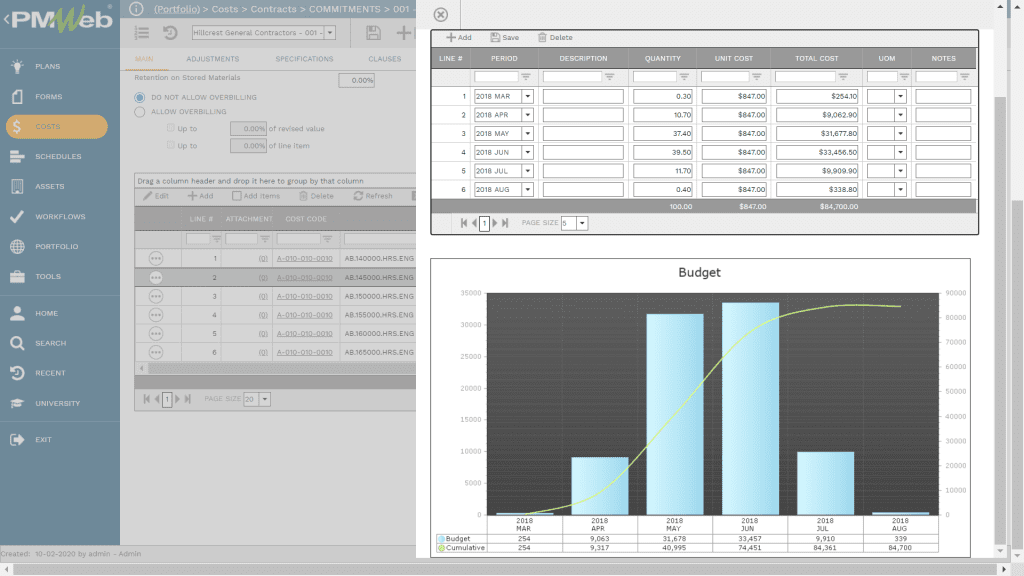Go to last page in popup pager
This screenshot has width=1024, height=576.
tap(505, 223)
